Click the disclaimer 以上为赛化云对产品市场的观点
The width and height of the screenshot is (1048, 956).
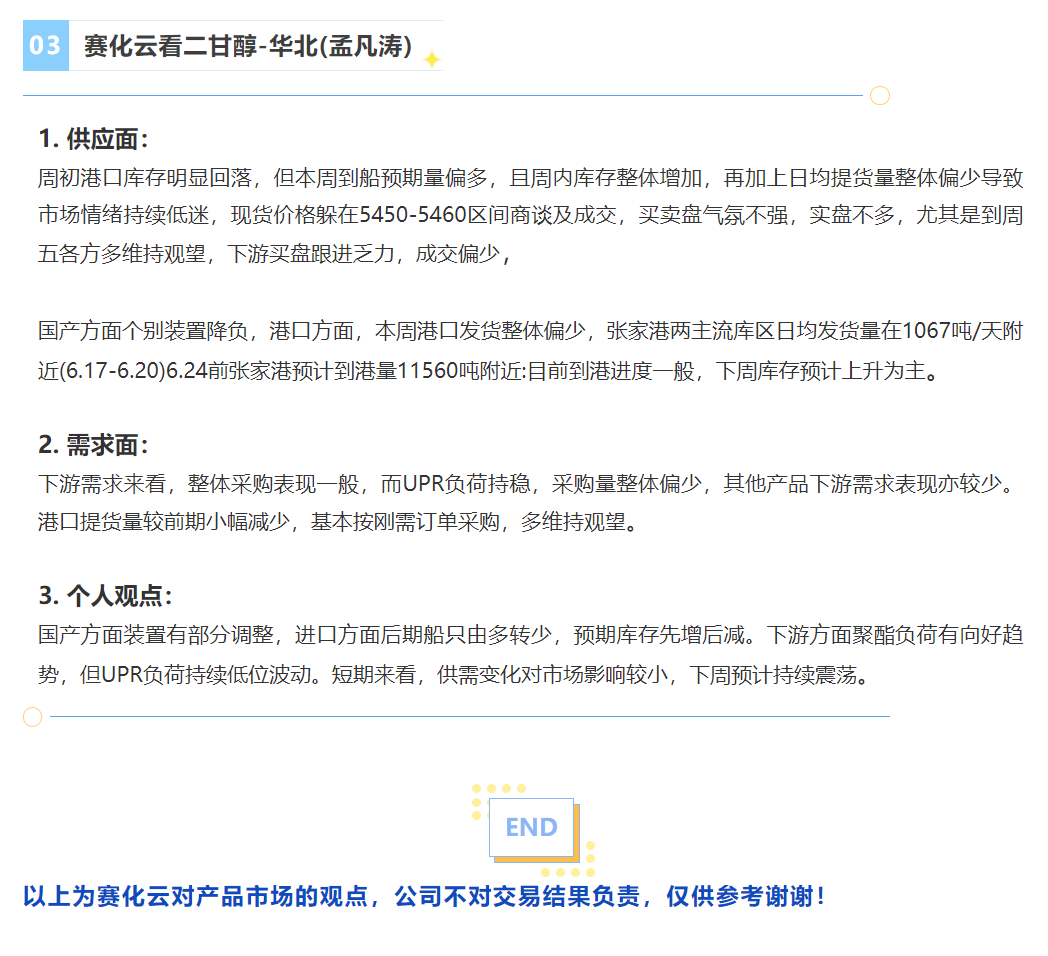click(x=196, y=897)
